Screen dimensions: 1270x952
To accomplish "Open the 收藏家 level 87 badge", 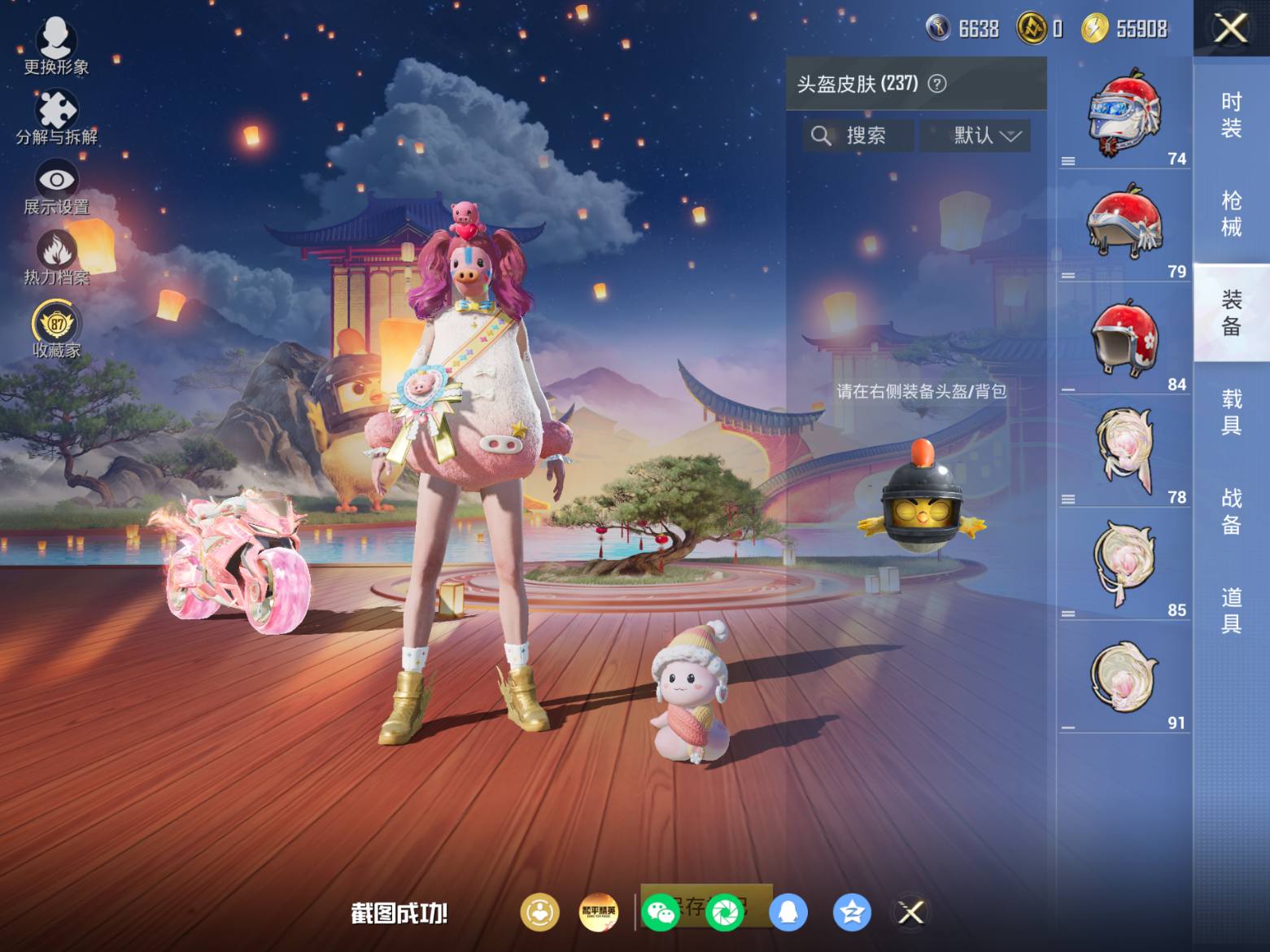I will click(56, 329).
